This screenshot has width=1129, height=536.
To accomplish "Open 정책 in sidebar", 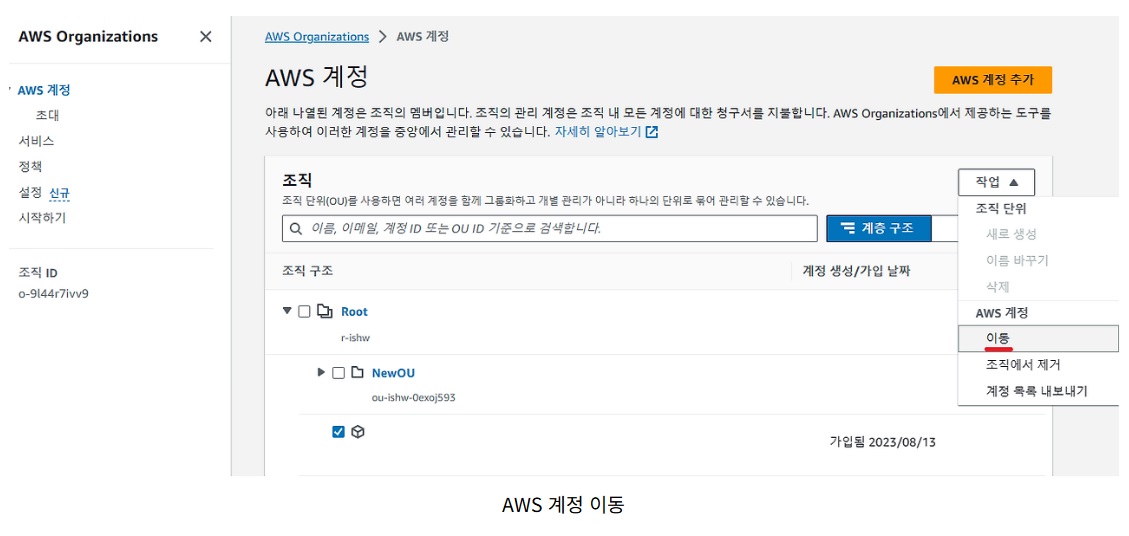I will coord(30,166).
